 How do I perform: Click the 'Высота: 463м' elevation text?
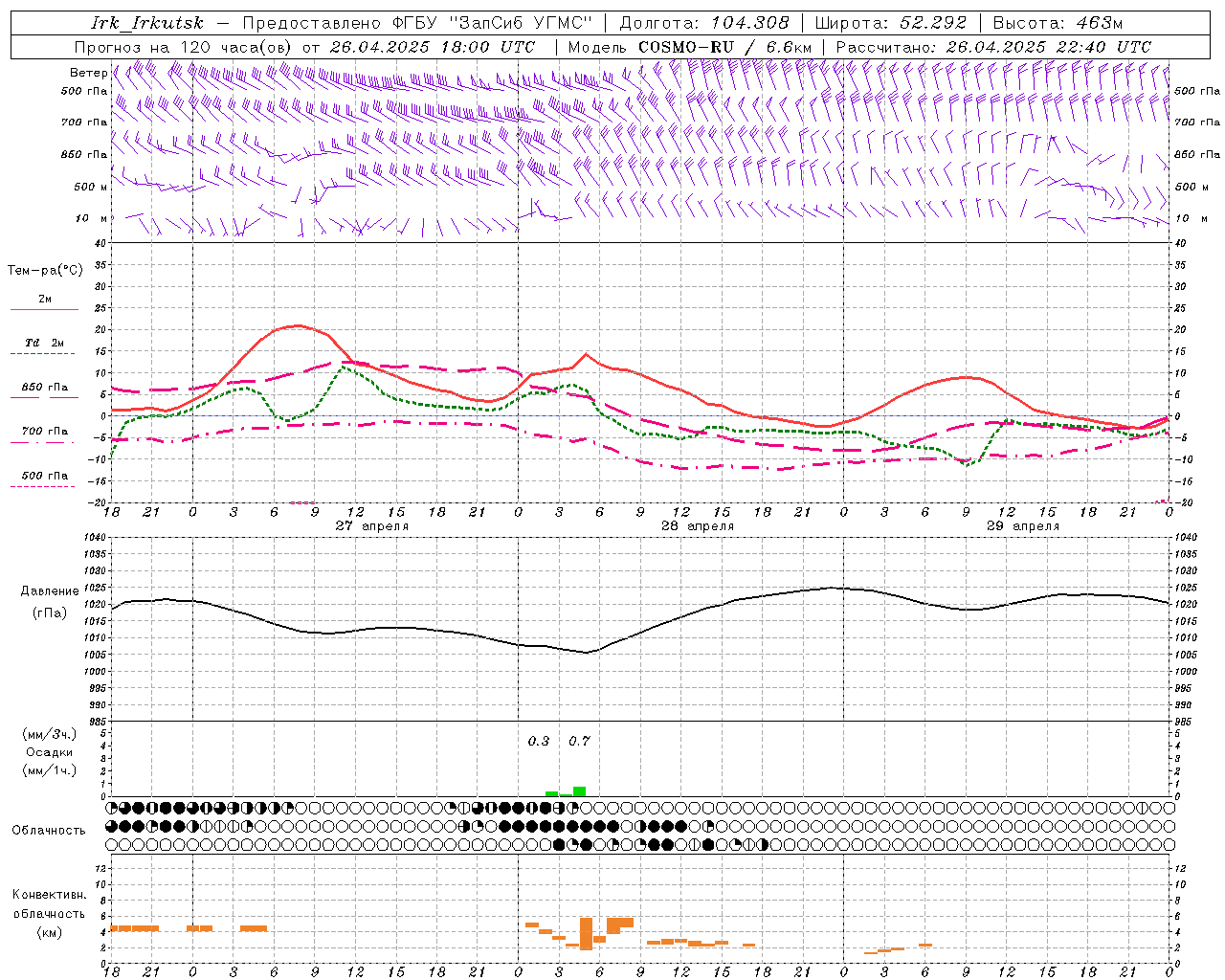point(1058,23)
